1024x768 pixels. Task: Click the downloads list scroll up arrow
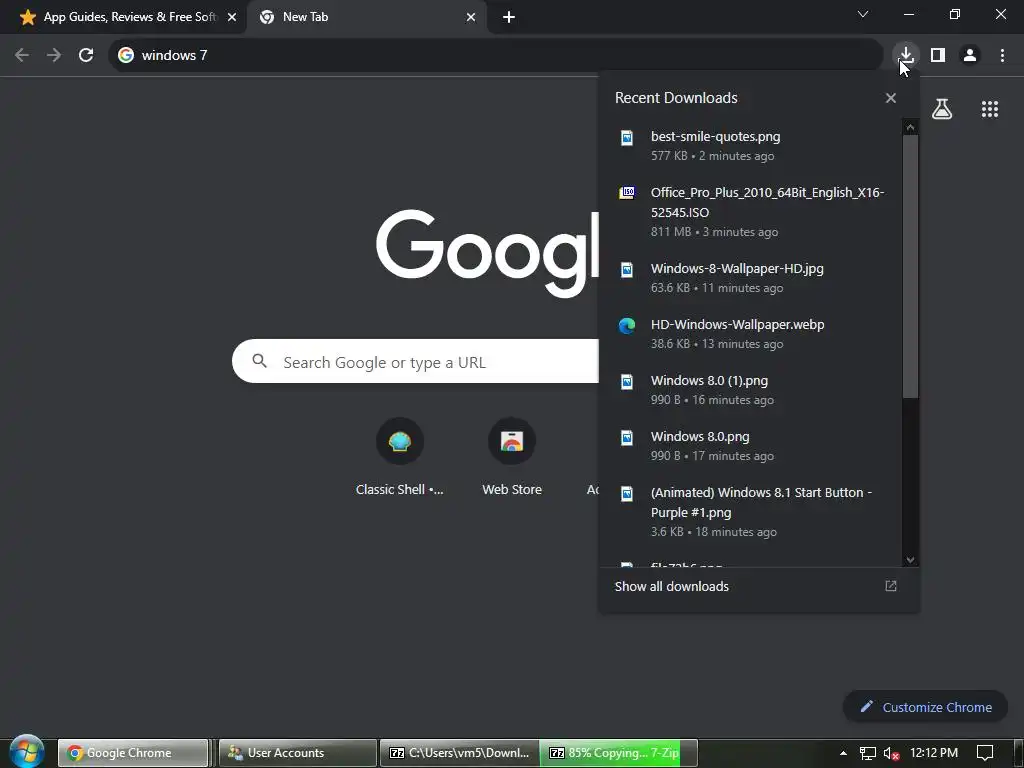(910, 127)
